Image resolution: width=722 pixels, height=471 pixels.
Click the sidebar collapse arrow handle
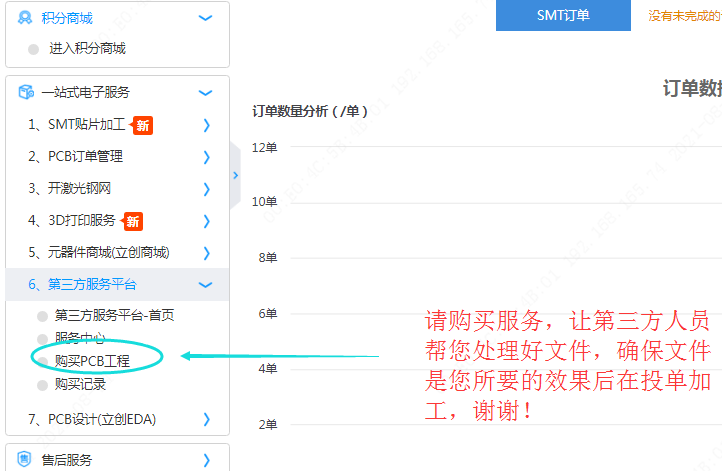click(235, 175)
